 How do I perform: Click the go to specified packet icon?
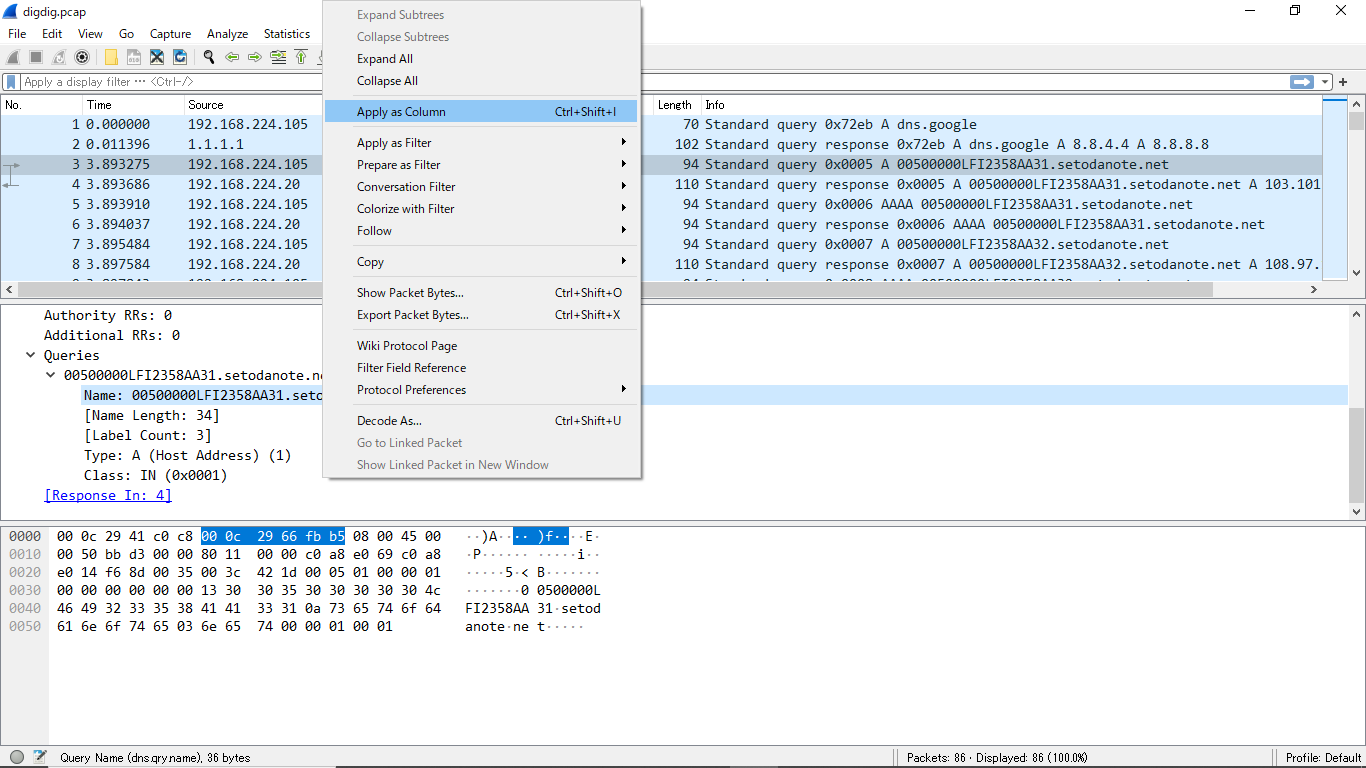click(x=278, y=57)
